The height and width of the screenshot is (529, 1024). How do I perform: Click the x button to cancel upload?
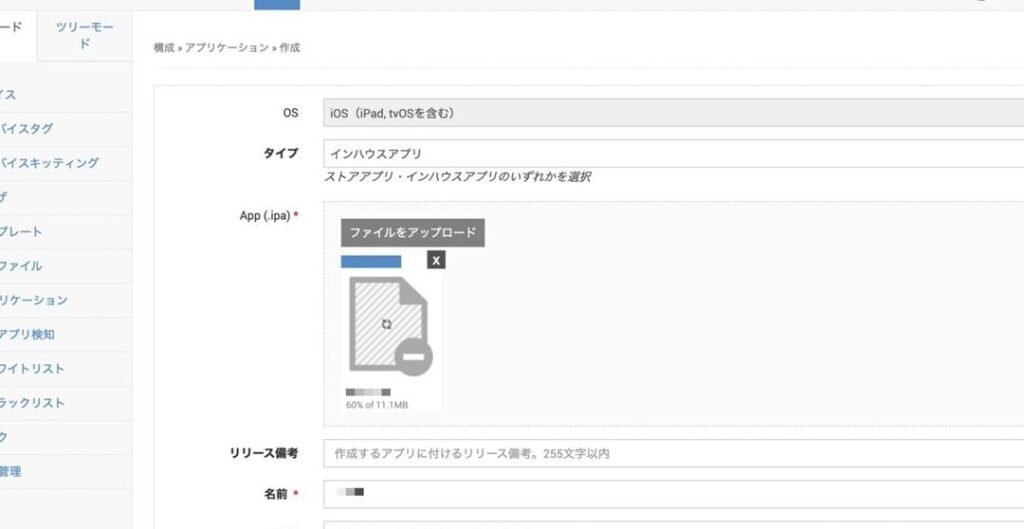435,260
